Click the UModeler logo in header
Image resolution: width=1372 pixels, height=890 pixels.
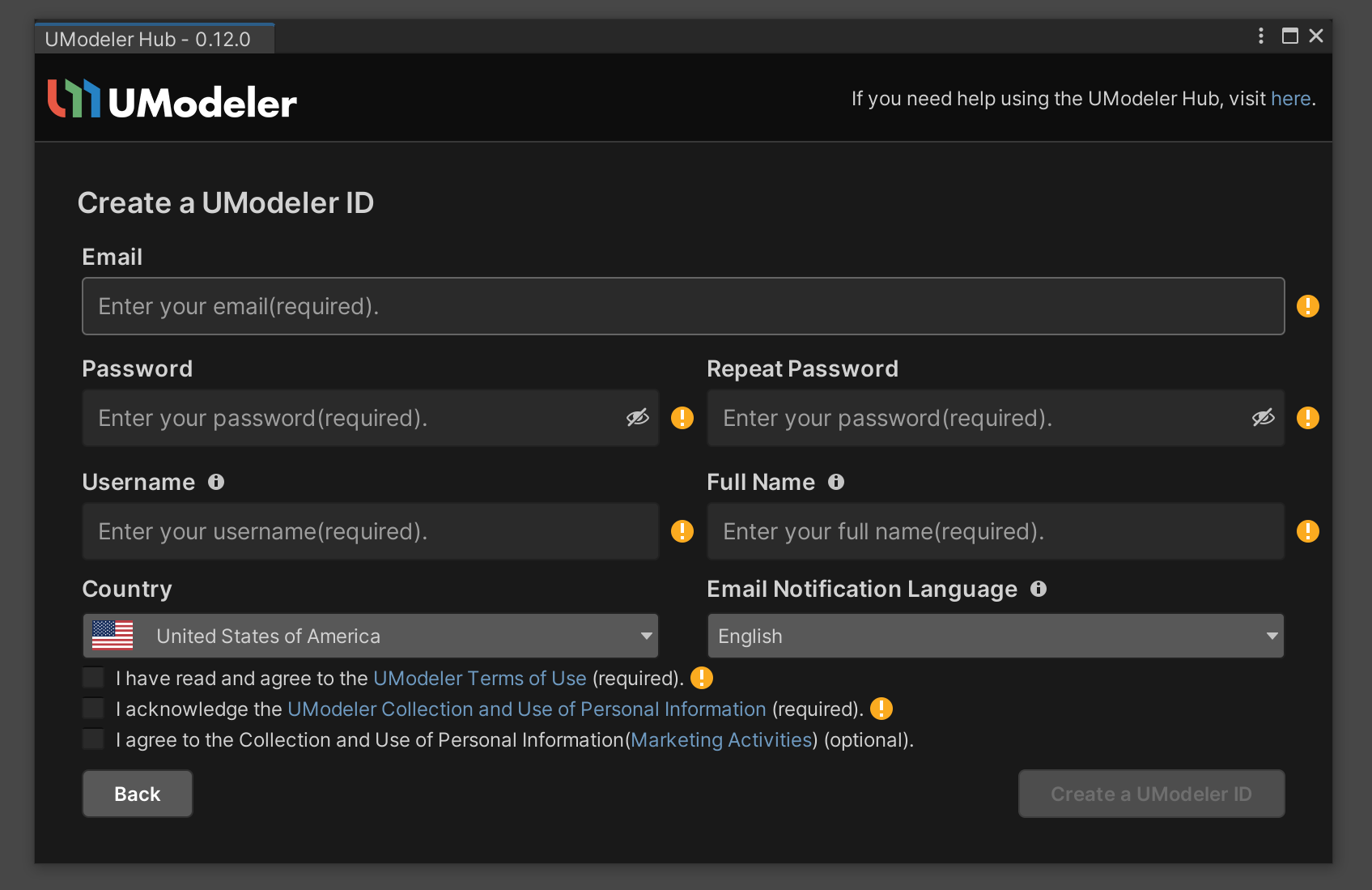(x=172, y=100)
